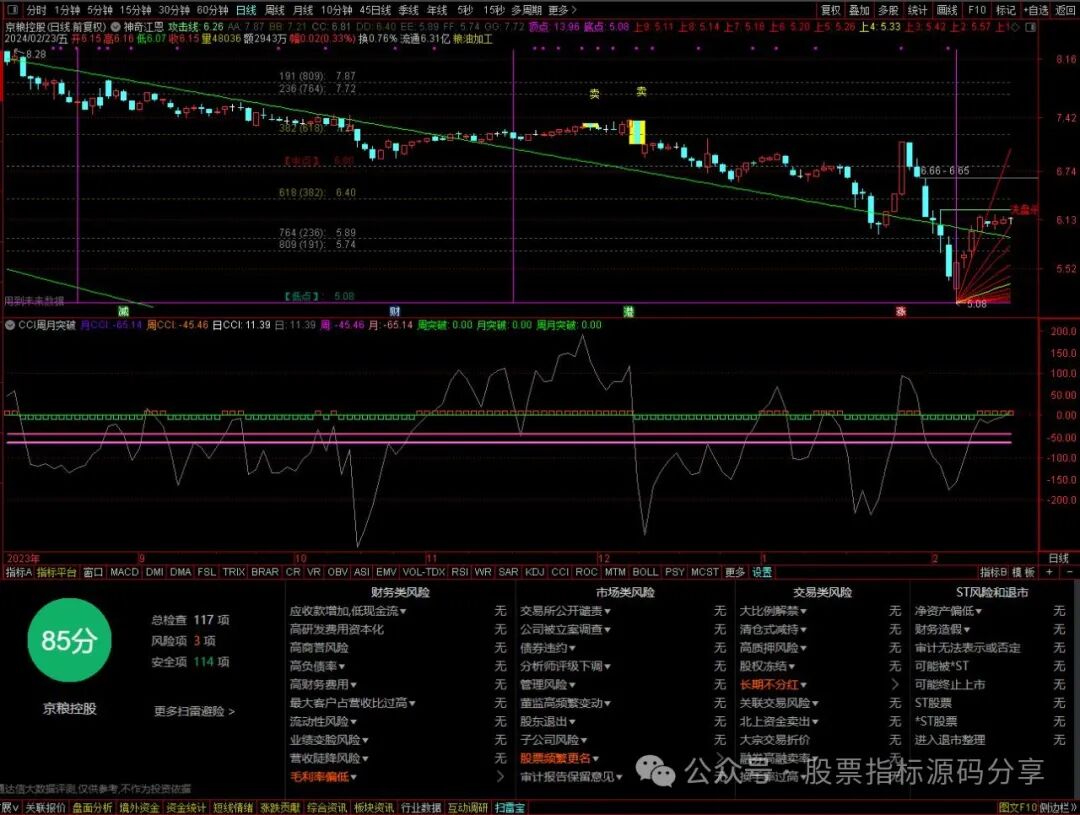Click the 财 marker on the chart bottom

point(395,311)
